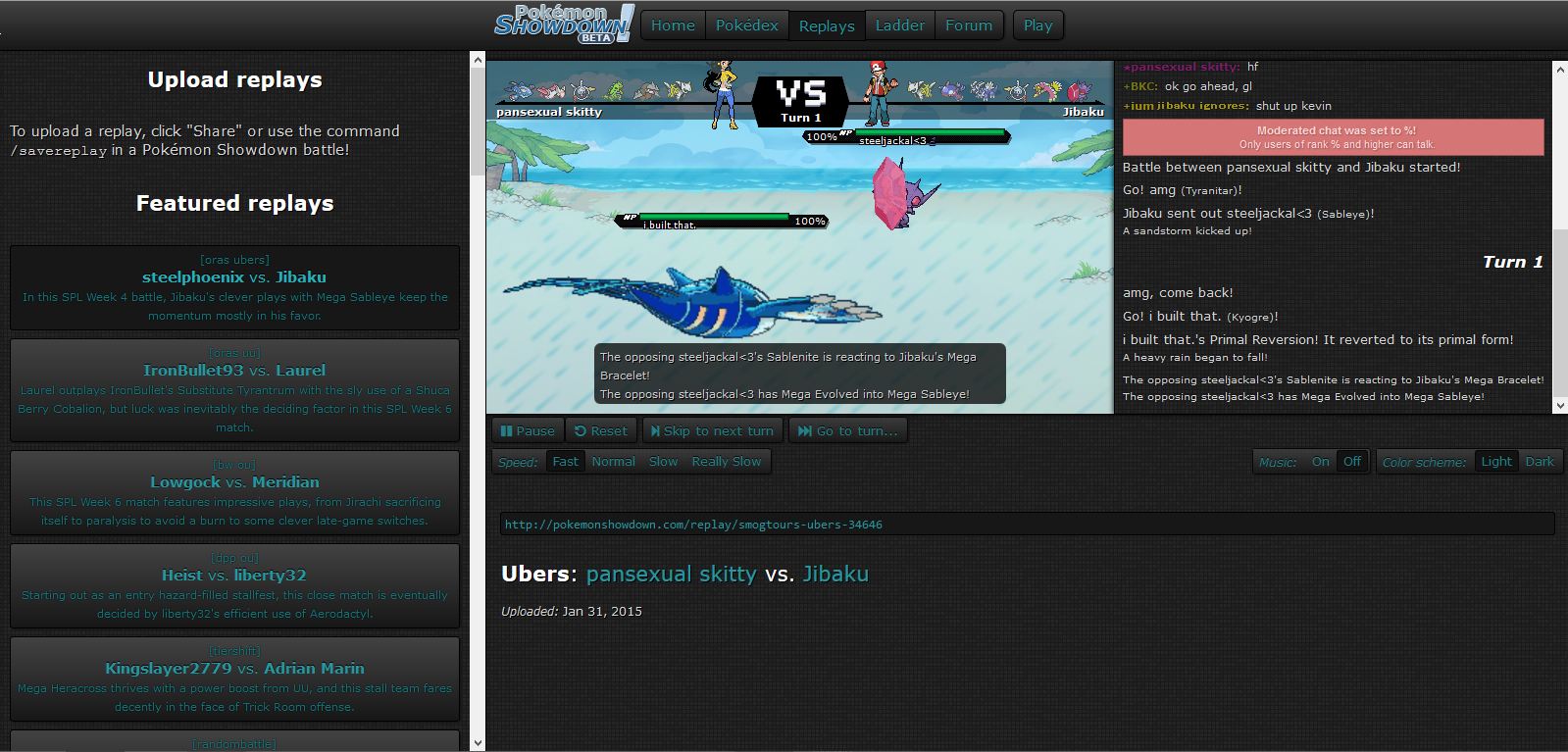The image size is (1568, 752).
Task: Open the Pokédex tab
Action: [x=746, y=25]
